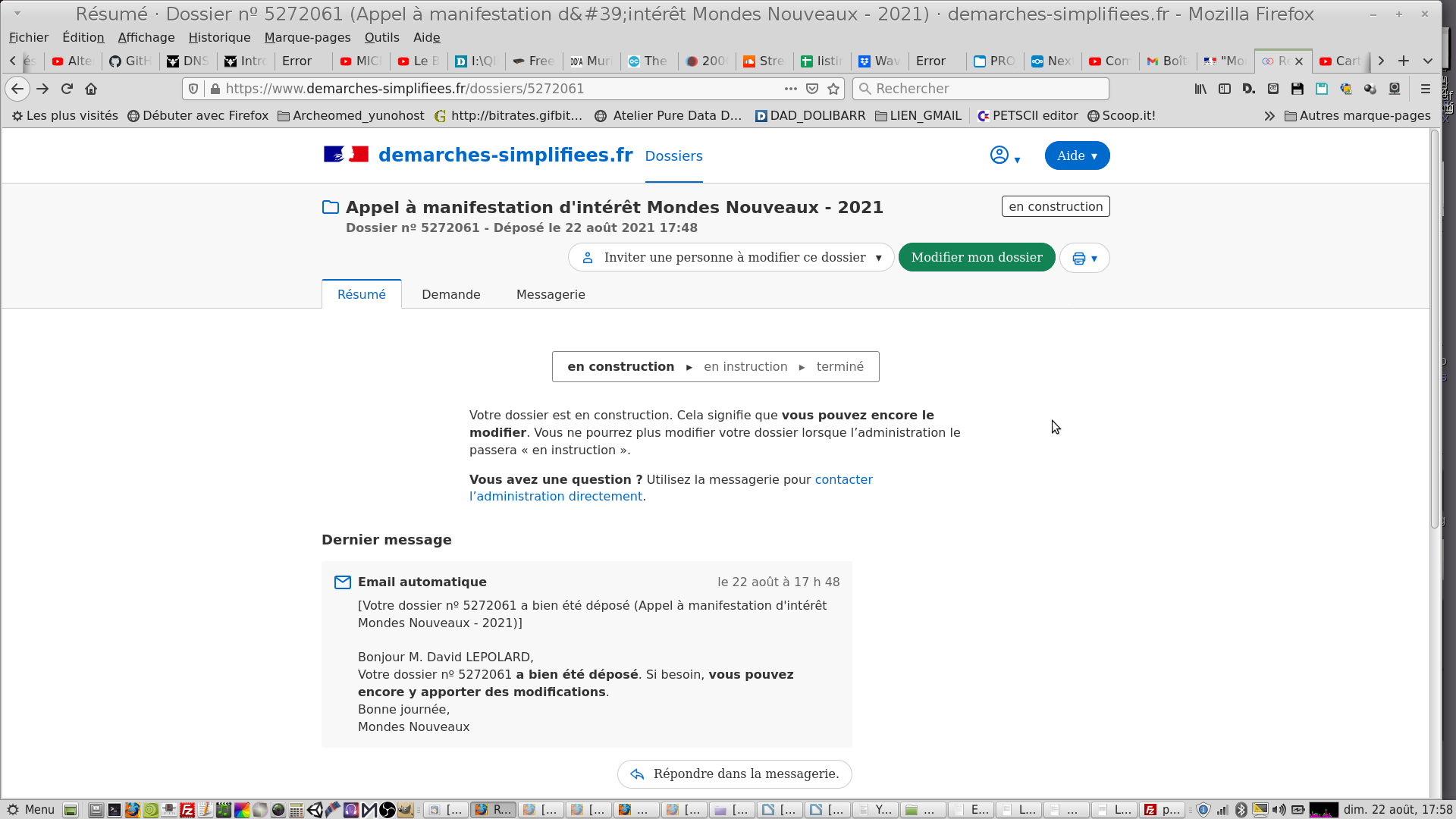Click the save to Pocket icon
This screenshot has width=1456, height=819.
point(812,89)
